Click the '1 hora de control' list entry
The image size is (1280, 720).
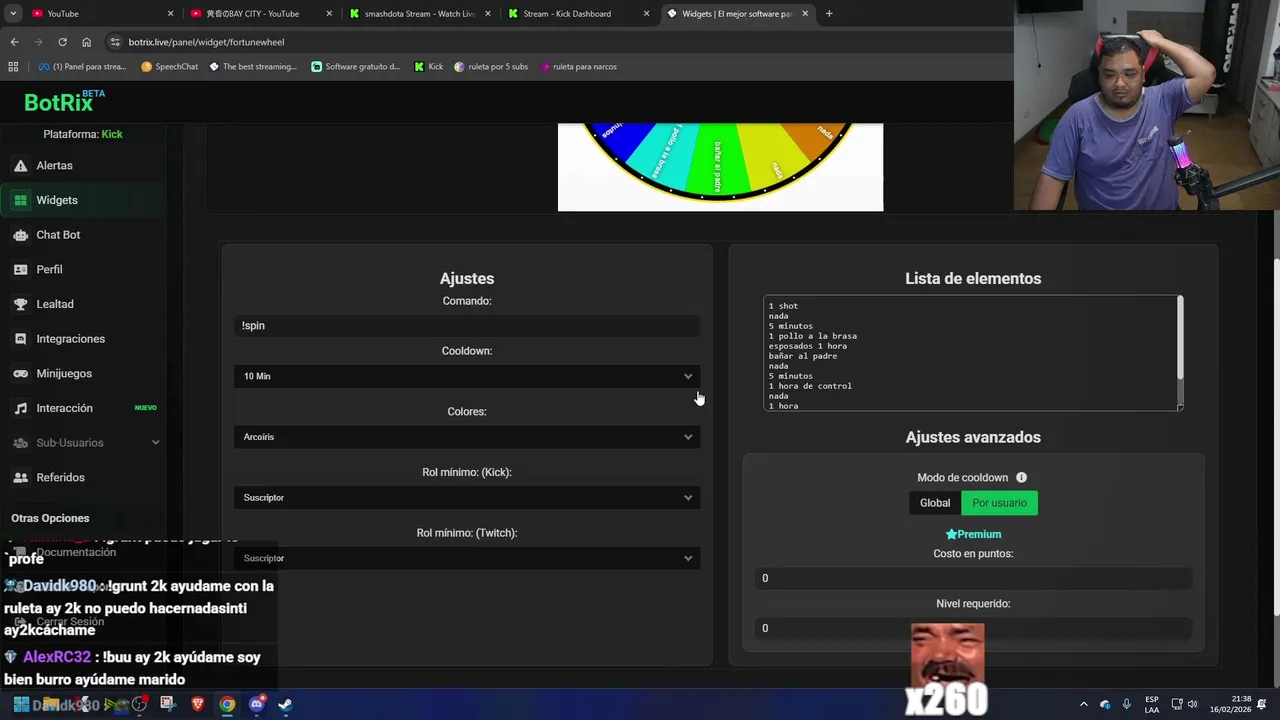click(810, 386)
